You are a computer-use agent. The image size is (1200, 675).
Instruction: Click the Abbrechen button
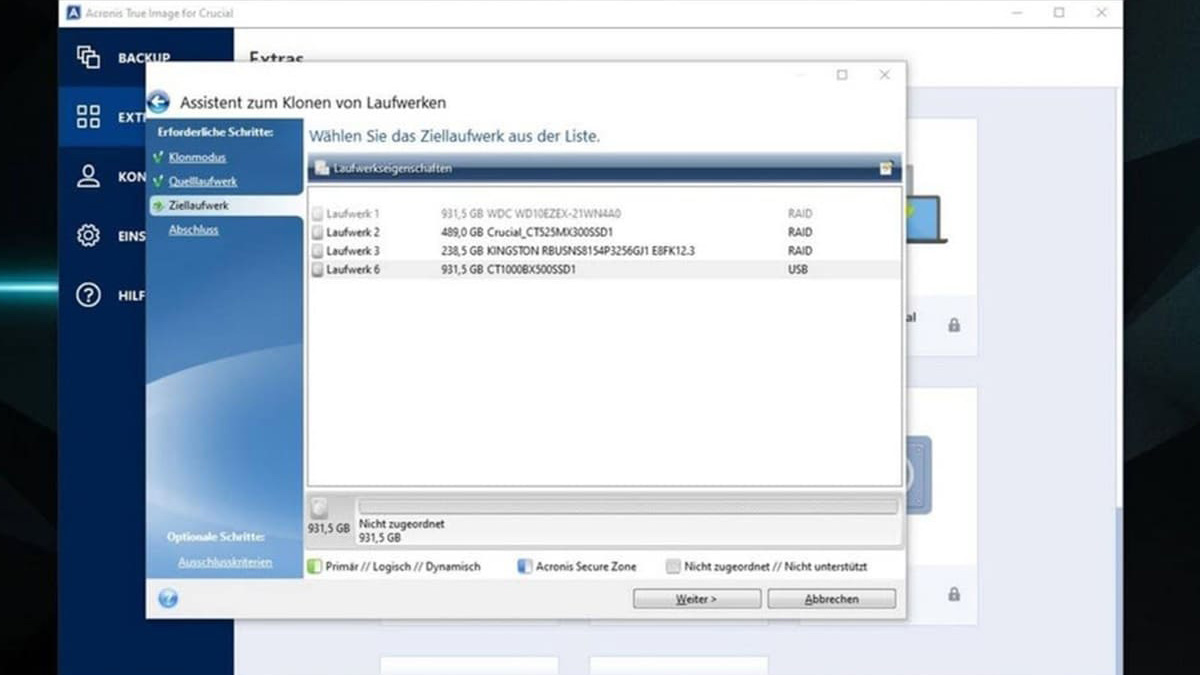click(x=831, y=599)
